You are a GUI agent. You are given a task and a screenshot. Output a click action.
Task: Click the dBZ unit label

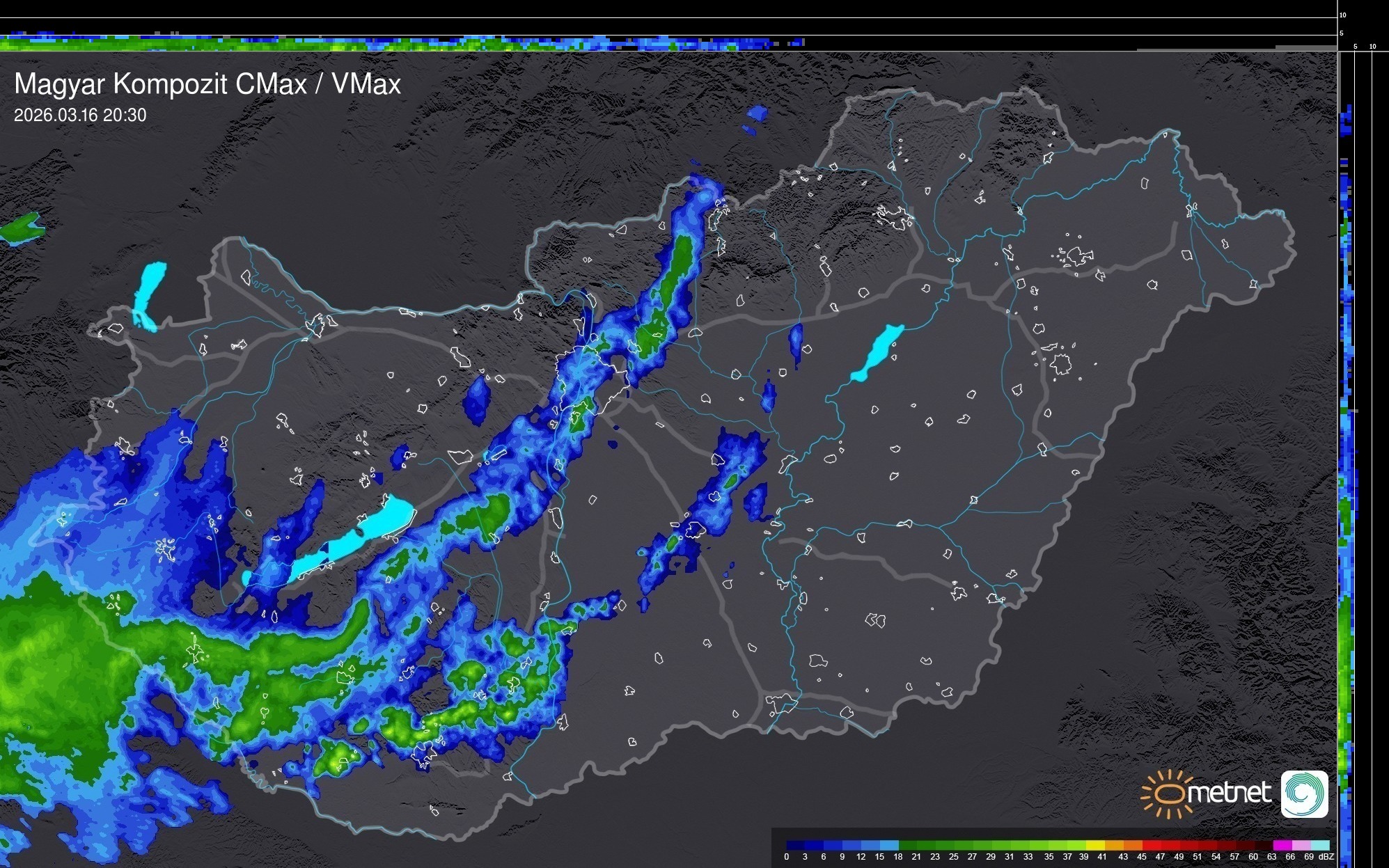[1326, 857]
